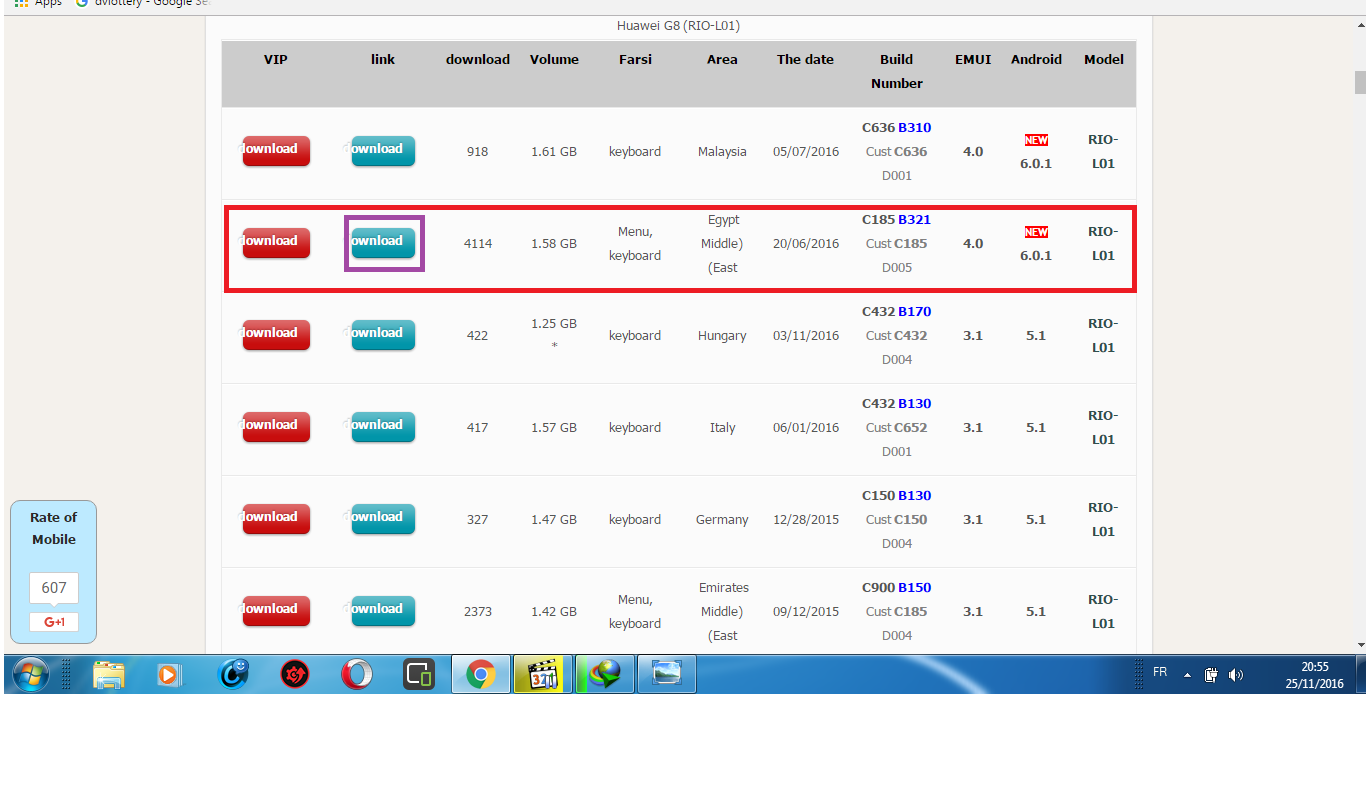Click the teal link download button for Hungary
The width and height of the screenshot is (1366, 788).
point(383,334)
